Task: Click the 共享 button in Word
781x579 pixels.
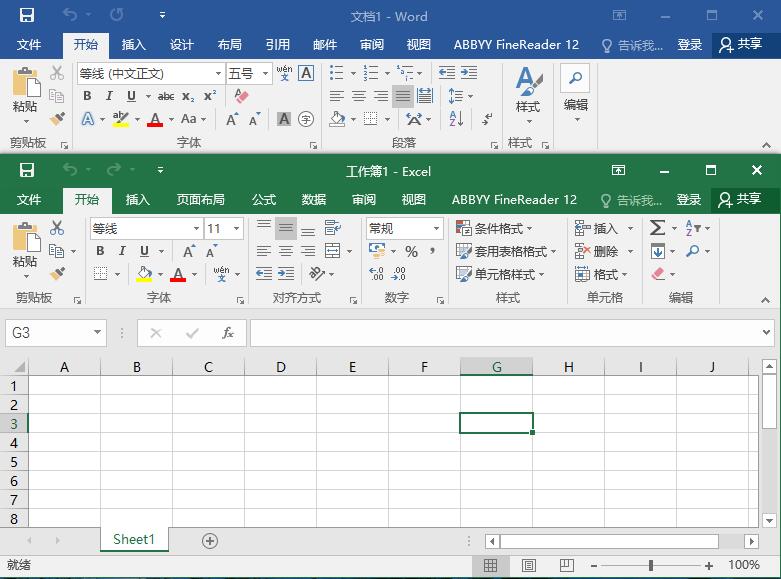Action: pyautogui.click(x=740, y=45)
